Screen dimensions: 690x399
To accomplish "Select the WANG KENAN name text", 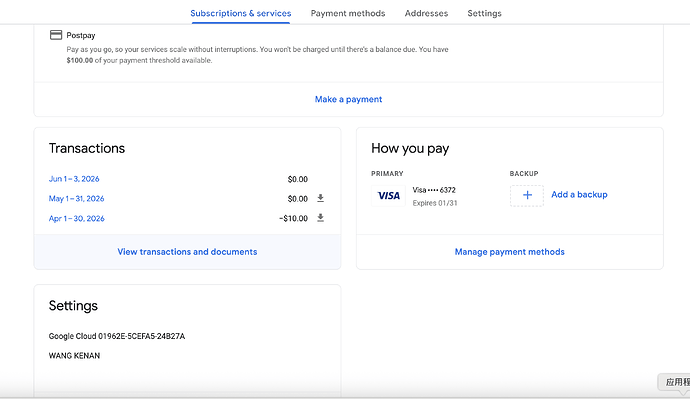I will pyautogui.click(x=74, y=355).
